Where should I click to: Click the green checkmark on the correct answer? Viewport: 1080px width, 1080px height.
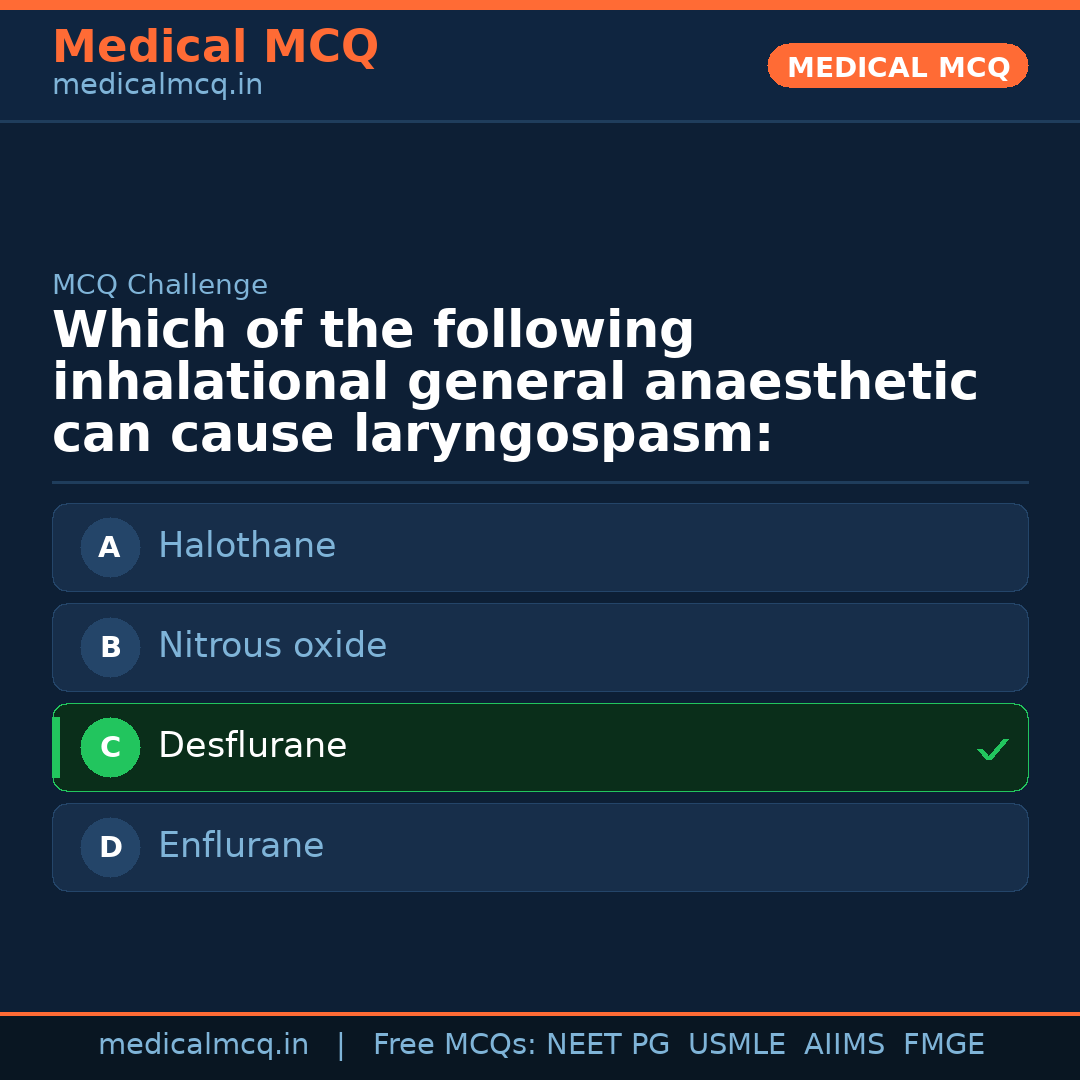tap(992, 749)
